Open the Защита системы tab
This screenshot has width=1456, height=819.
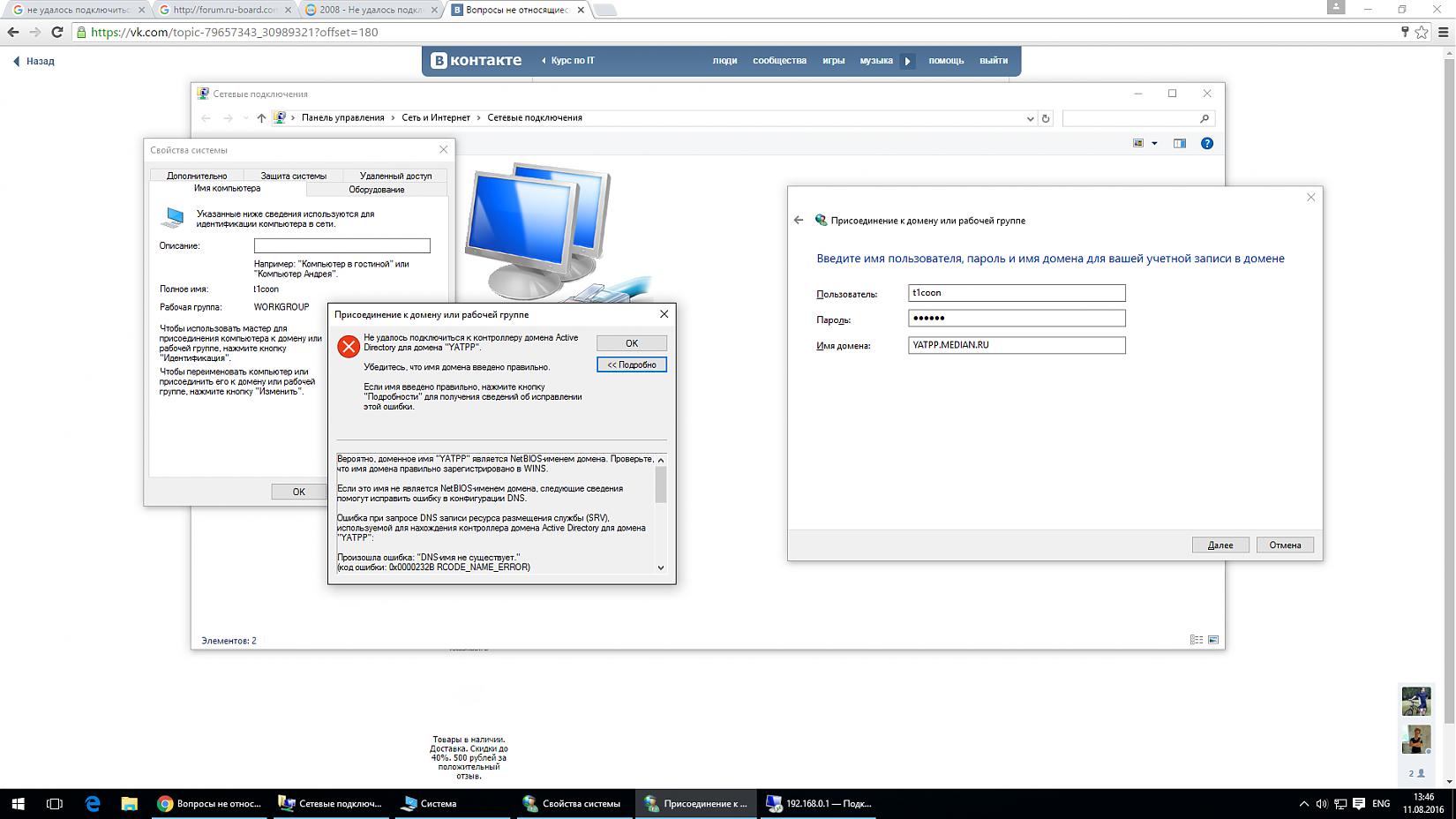tap(294, 175)
